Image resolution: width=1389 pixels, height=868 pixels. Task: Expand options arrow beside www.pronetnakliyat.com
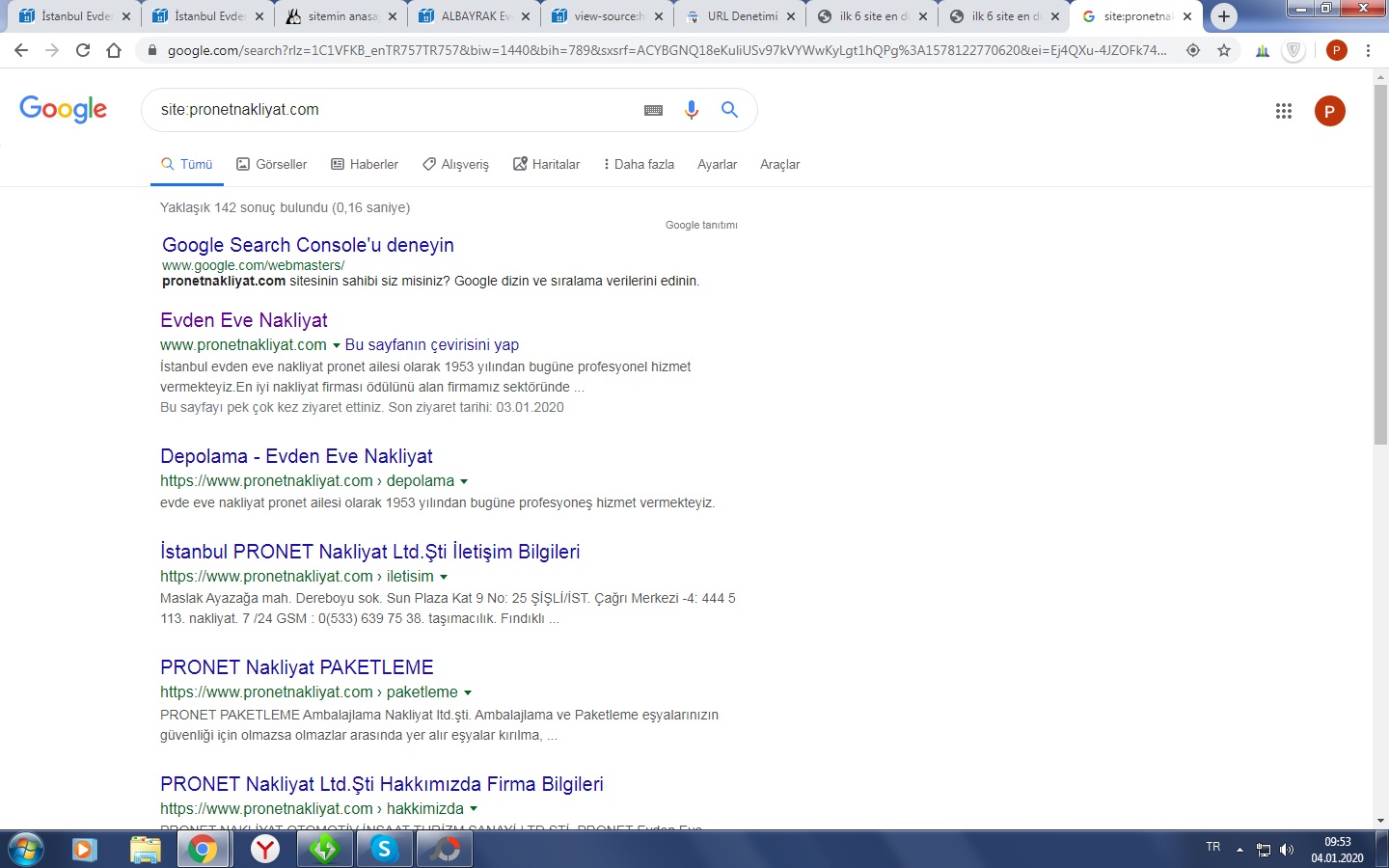(x=336, y=345)
